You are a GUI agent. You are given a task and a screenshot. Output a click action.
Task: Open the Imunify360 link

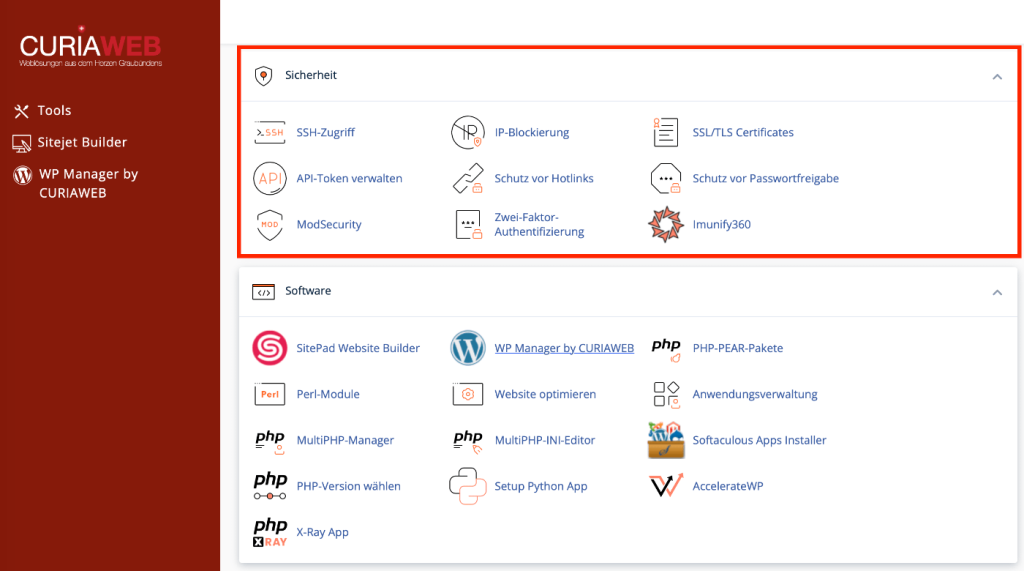tap(721, 225)
